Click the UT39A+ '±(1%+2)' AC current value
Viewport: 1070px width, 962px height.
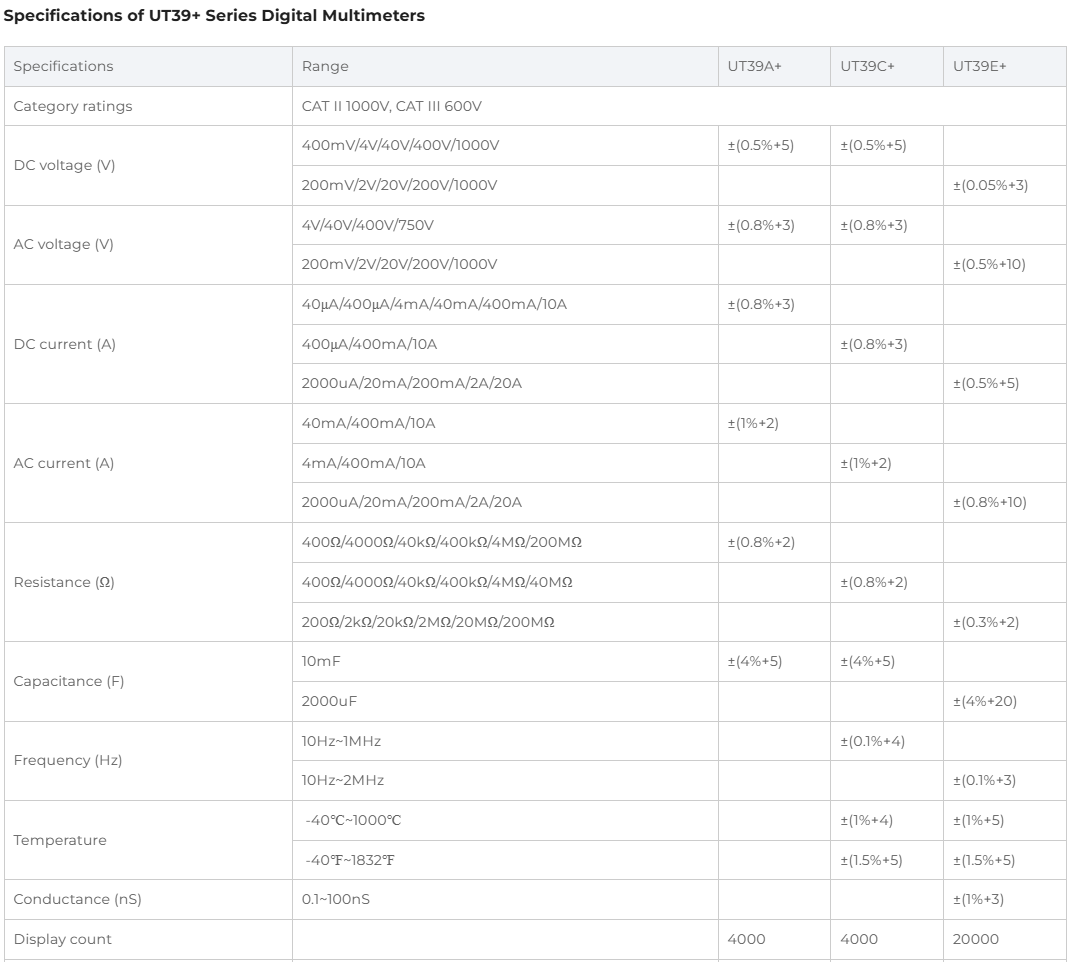tap(753, 423)
